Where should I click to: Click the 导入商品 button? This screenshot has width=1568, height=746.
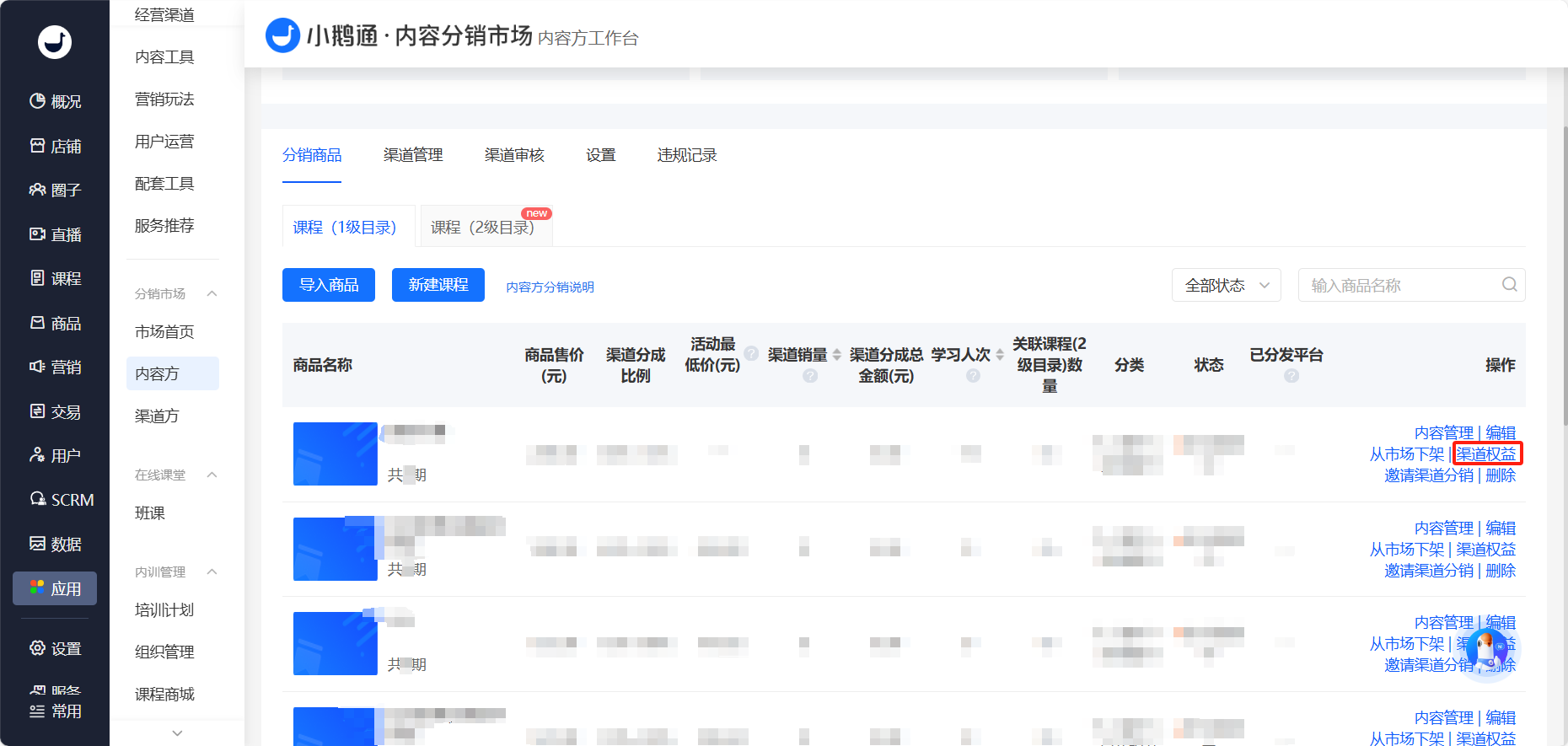[x=329, y=285]
